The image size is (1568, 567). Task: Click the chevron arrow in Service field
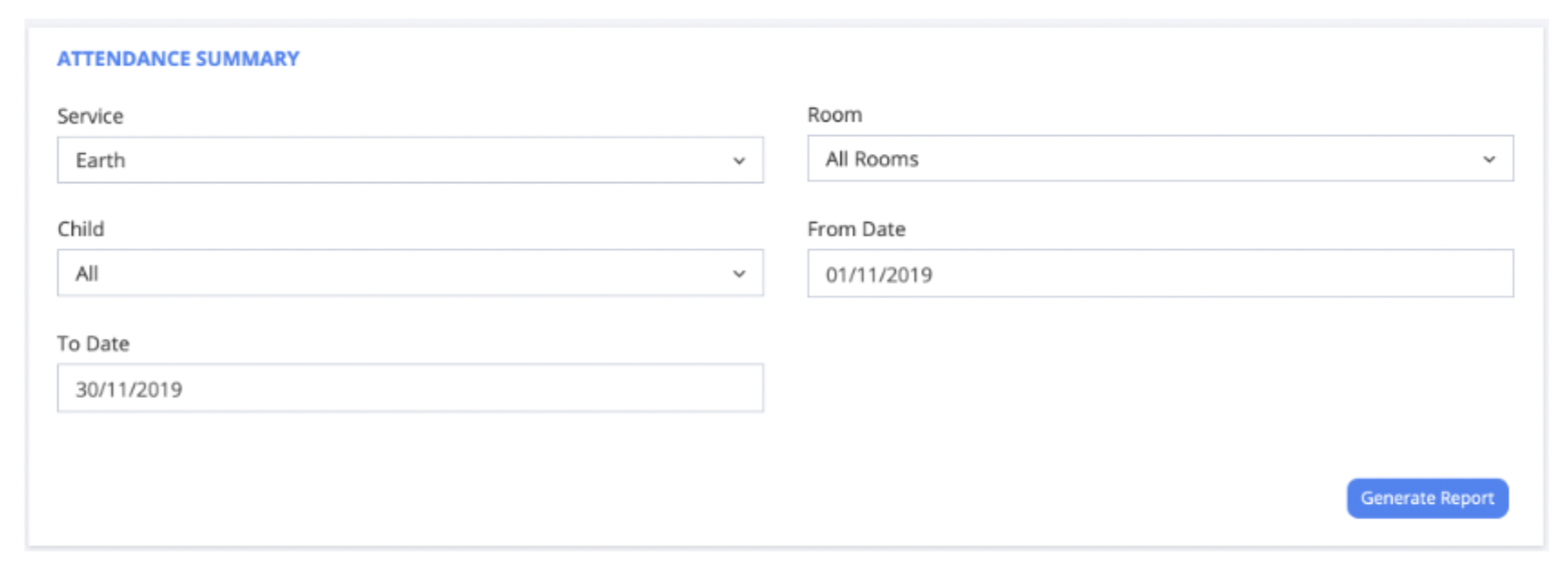point(739,161)
